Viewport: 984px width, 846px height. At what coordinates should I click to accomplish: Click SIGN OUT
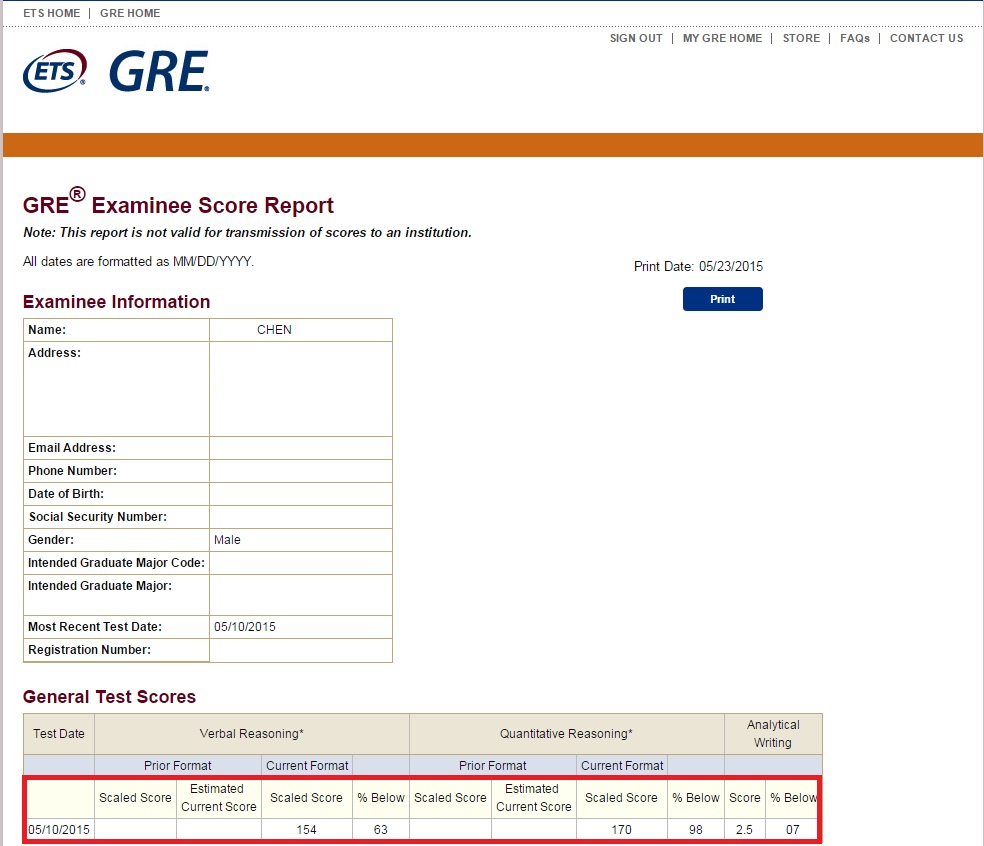[x=636, y=38]
